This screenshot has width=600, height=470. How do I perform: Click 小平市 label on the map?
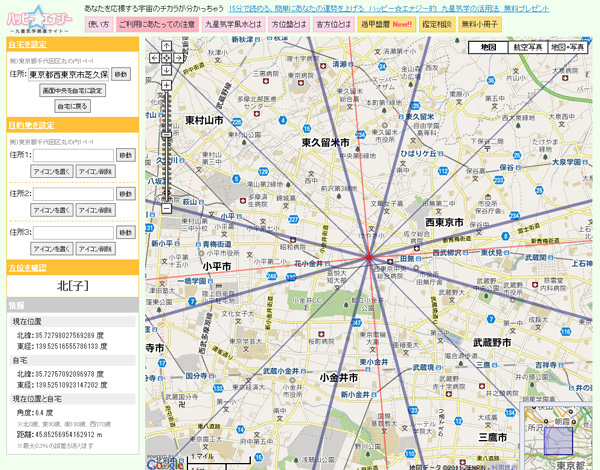tap(217, 266)
